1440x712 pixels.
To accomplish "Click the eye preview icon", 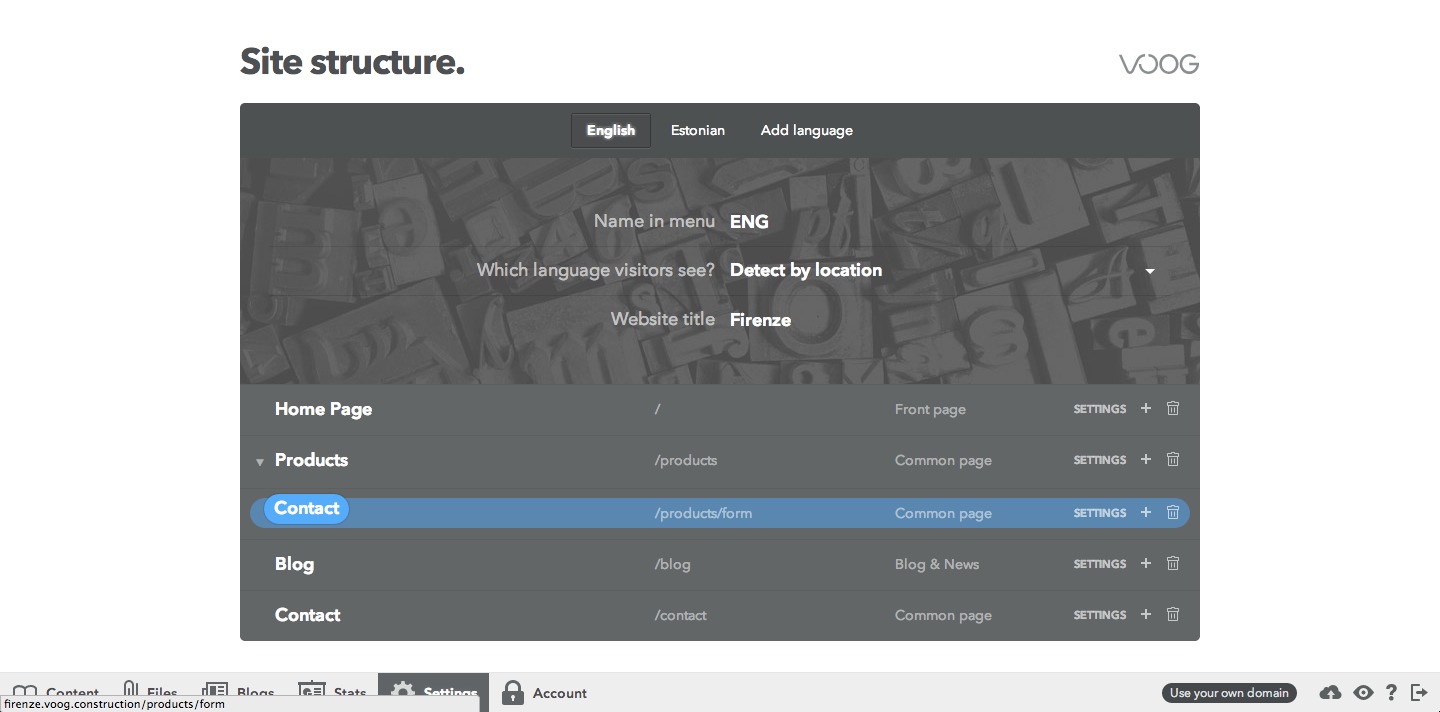I will coord(1363,692).
